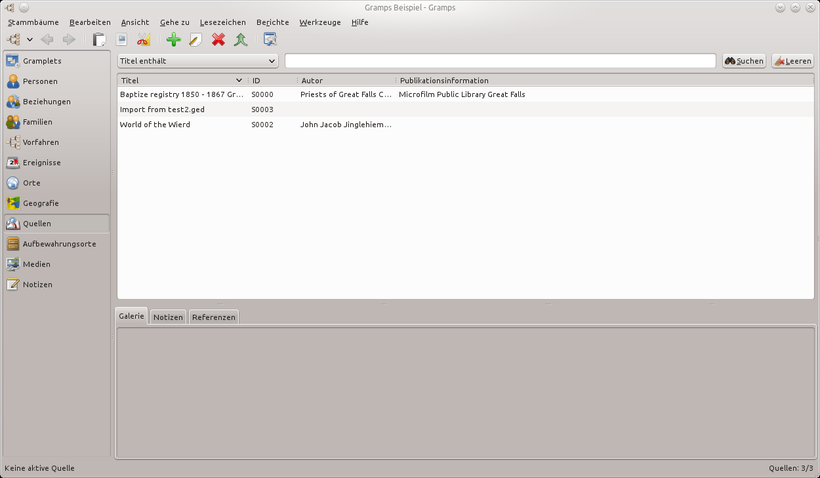820x478 pixels.
Task: Open the column configuration toolbar icon
Action: tap(270, 39)
